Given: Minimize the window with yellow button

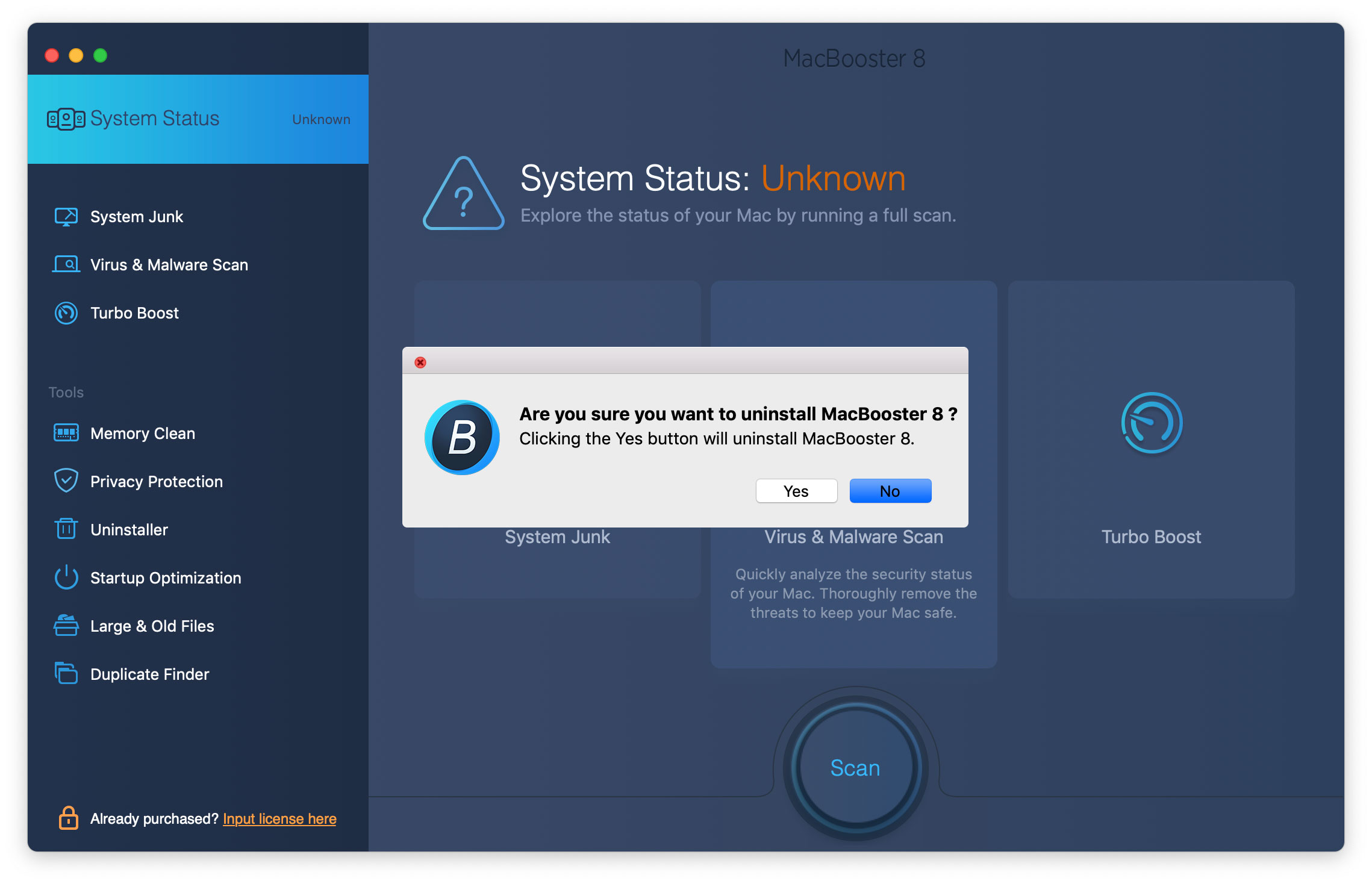Looking at the screenshot, I should coord(76,55).
